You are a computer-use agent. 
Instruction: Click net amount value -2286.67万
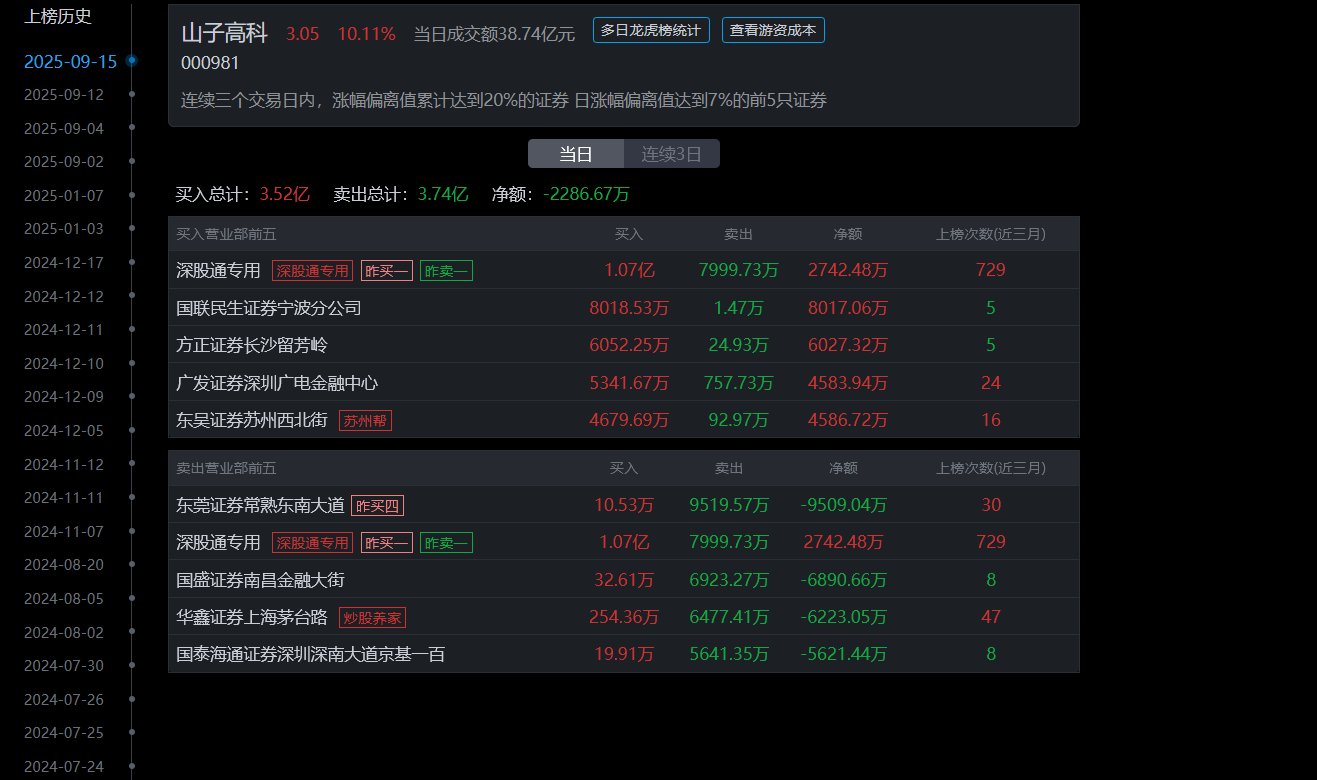586,194
